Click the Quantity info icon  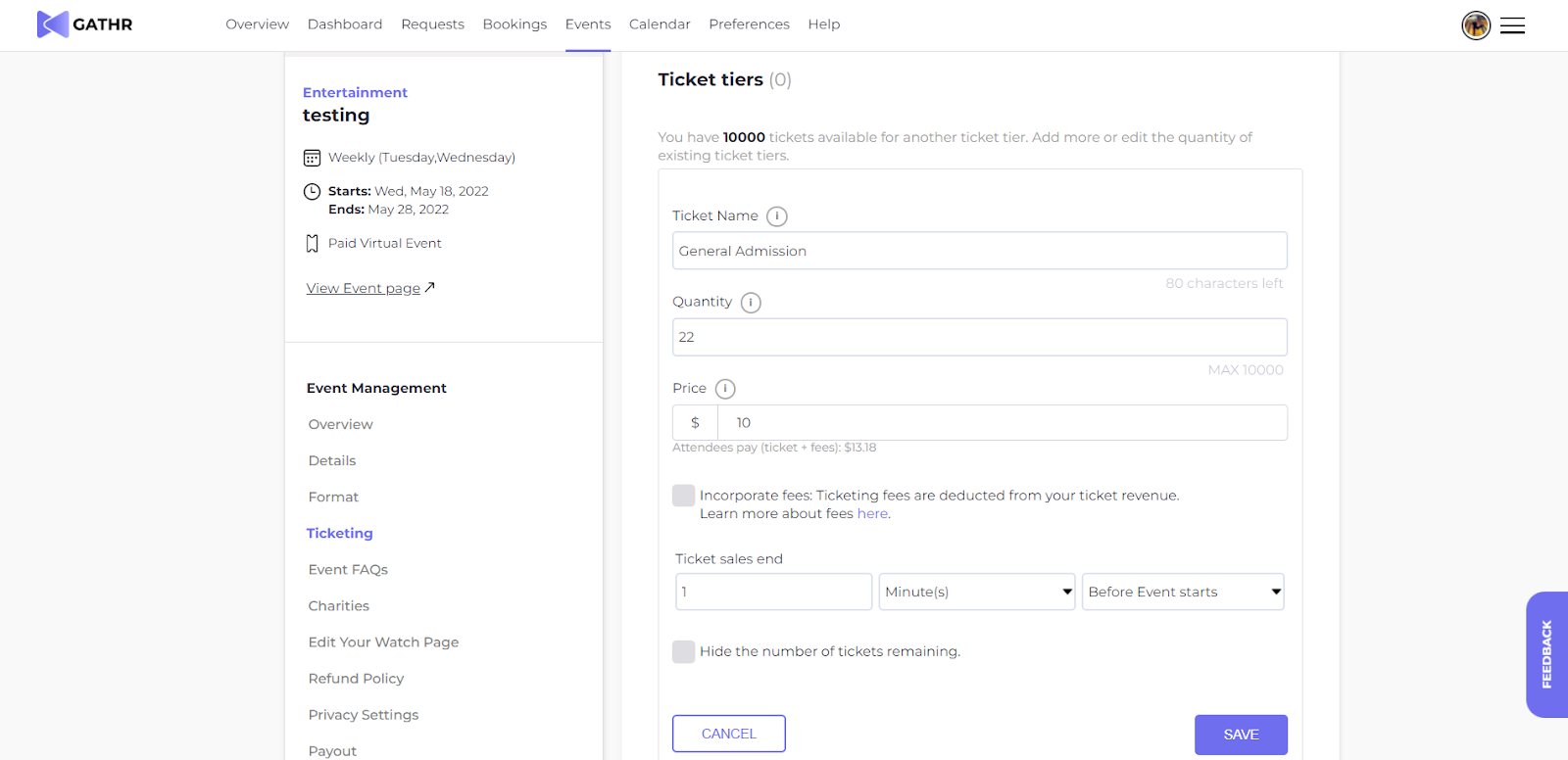point(751,303)
